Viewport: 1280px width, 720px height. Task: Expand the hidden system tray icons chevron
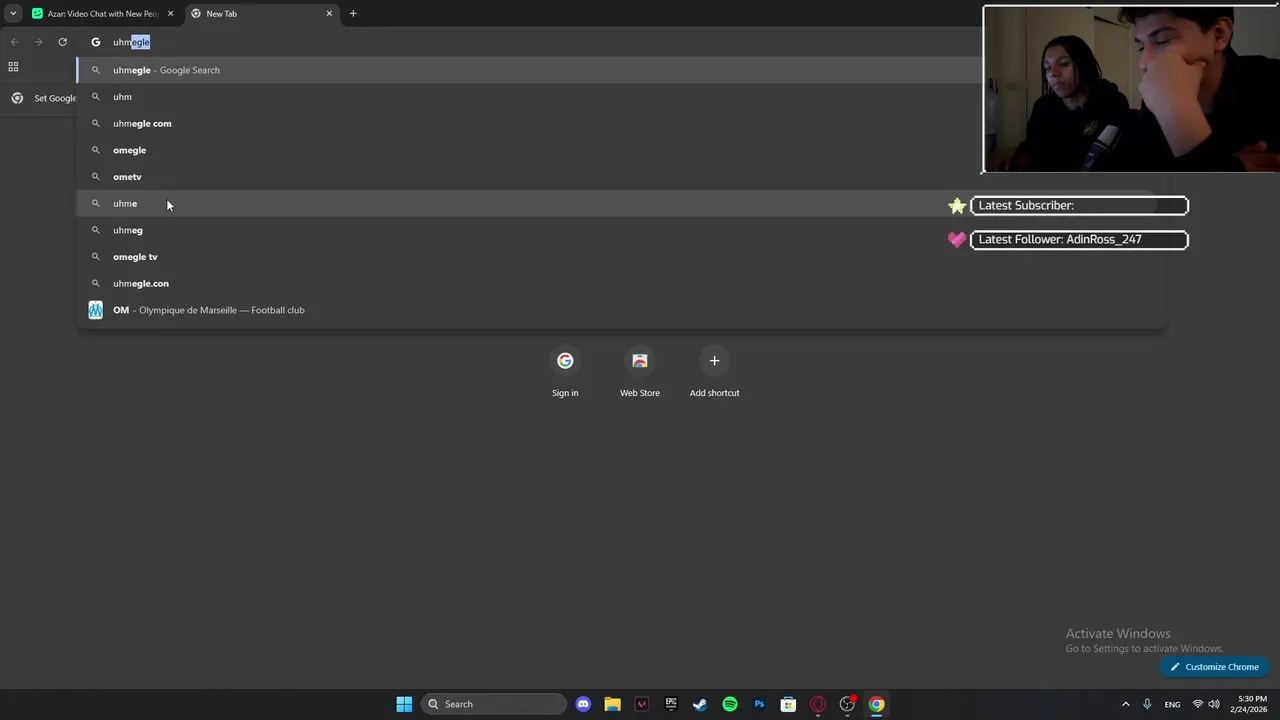tap(1125, 704)
